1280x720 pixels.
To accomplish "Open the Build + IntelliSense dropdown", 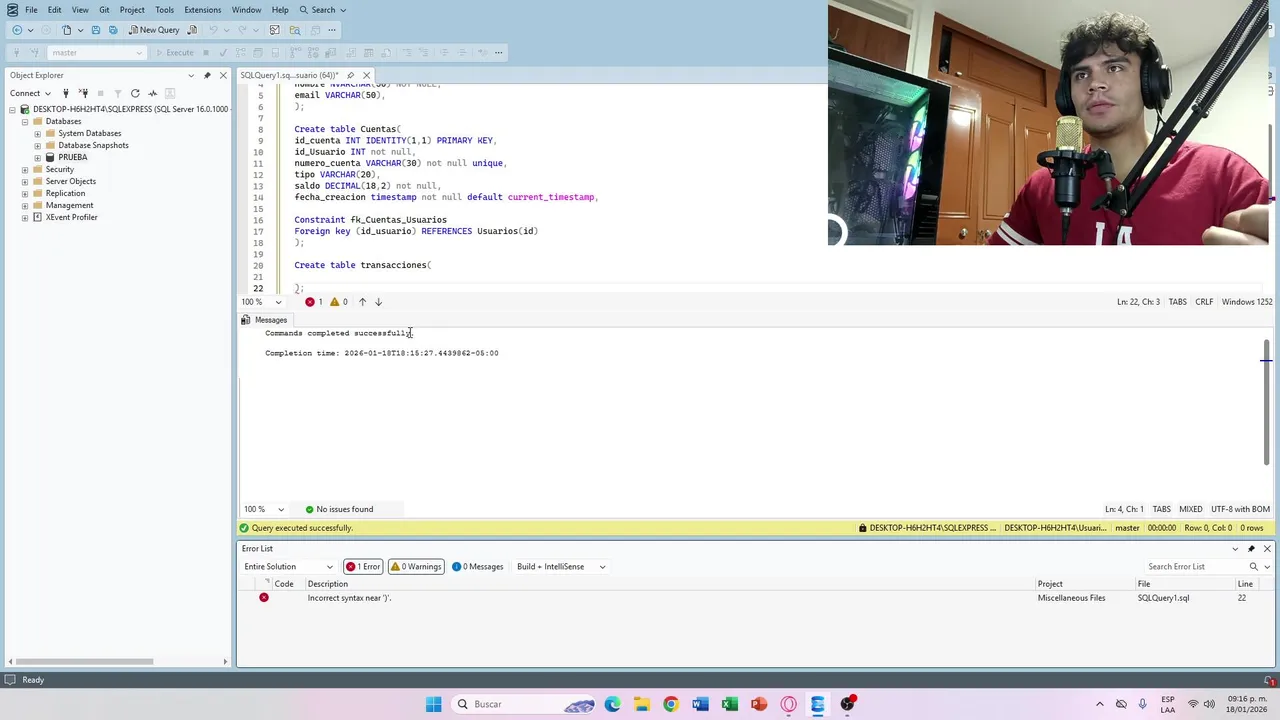I will [x=561, y=566].
